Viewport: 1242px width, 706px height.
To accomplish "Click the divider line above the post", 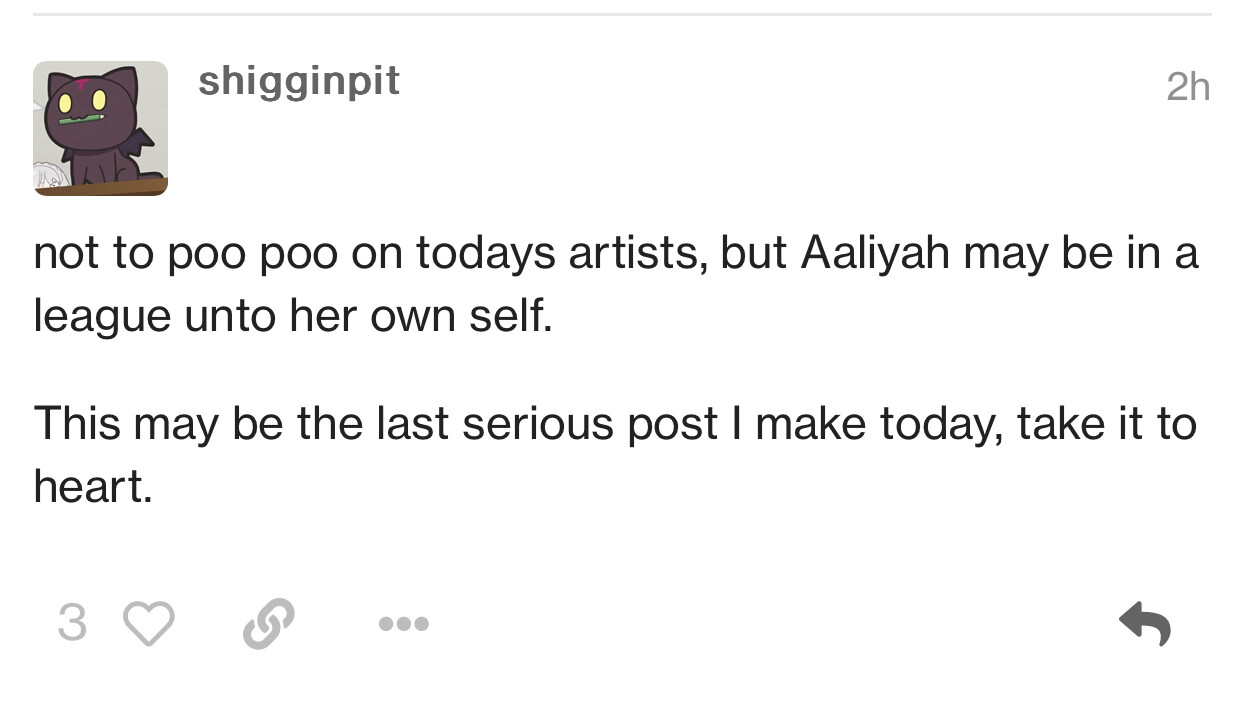I will [x=621, y=15].
